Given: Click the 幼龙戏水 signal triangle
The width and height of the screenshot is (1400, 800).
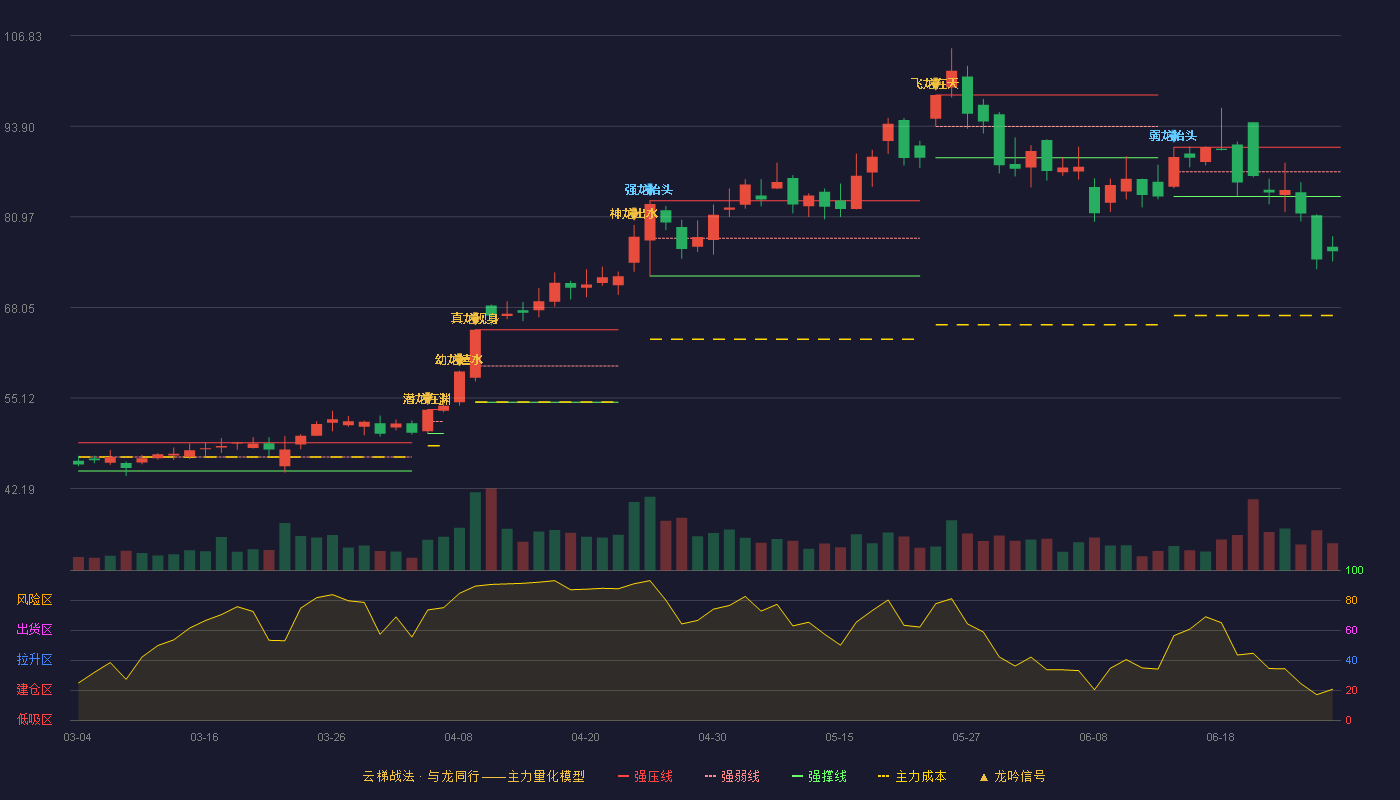Looking at the screenshot, I should (459, 359).
